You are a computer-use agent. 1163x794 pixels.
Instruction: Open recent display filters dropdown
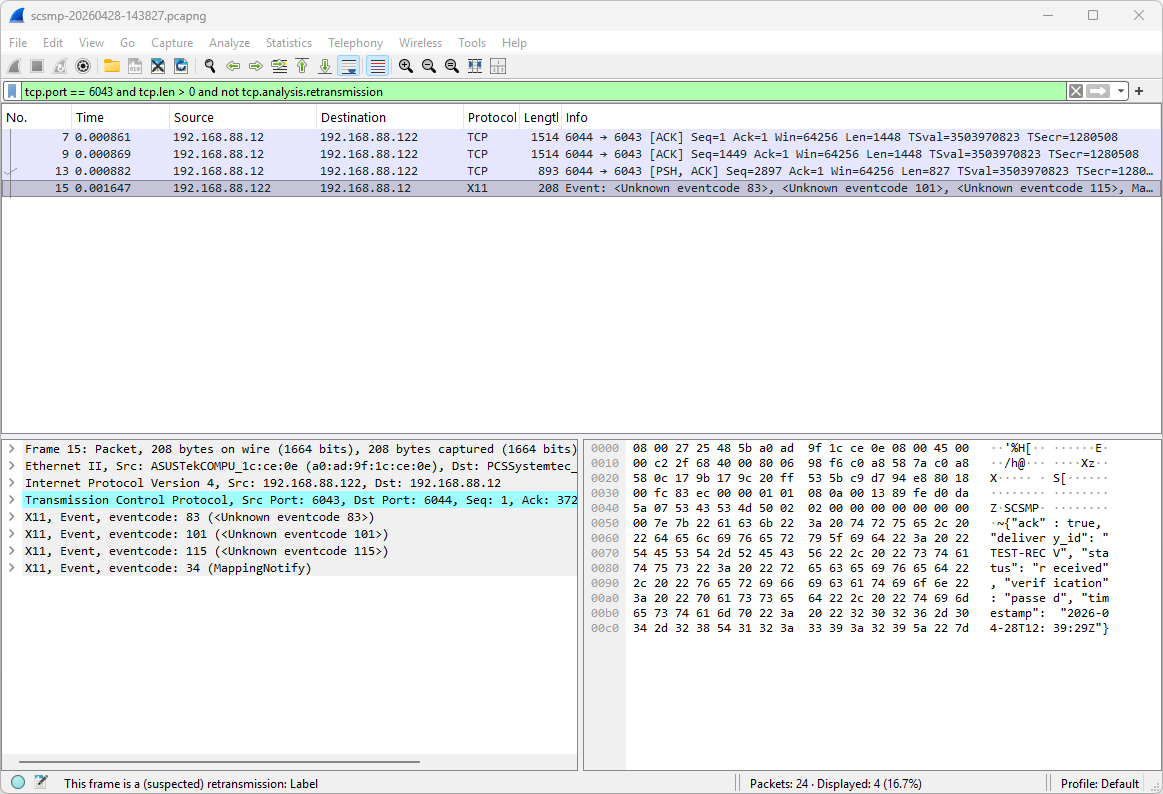1121,91
